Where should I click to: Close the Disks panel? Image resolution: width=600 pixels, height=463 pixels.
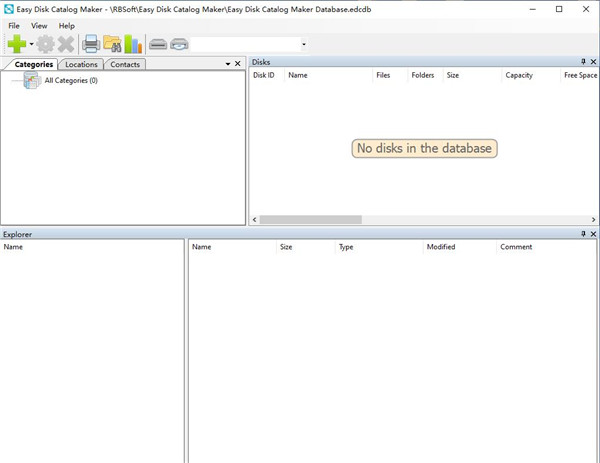tap(593, 62)
